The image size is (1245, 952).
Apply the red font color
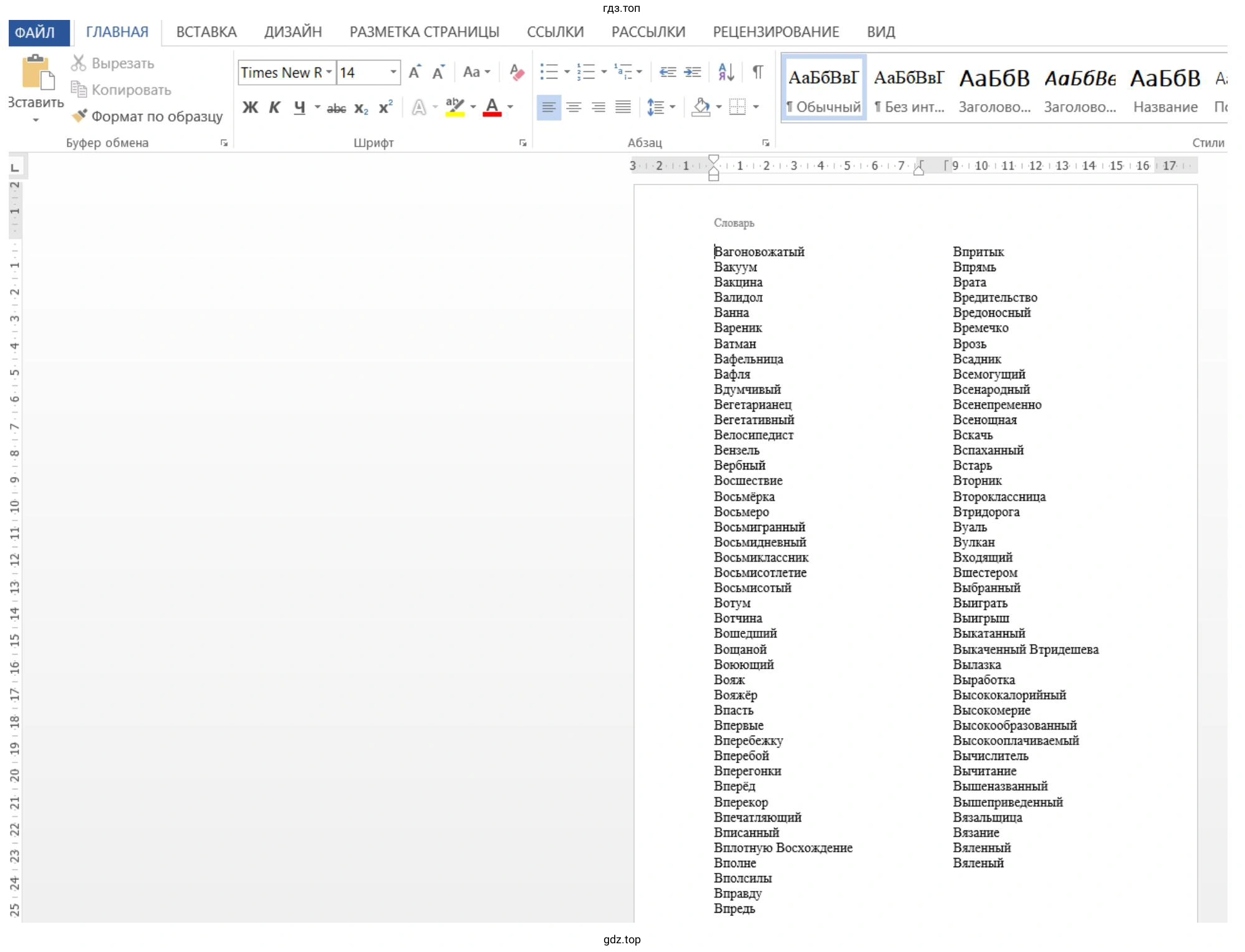[492, 107]
